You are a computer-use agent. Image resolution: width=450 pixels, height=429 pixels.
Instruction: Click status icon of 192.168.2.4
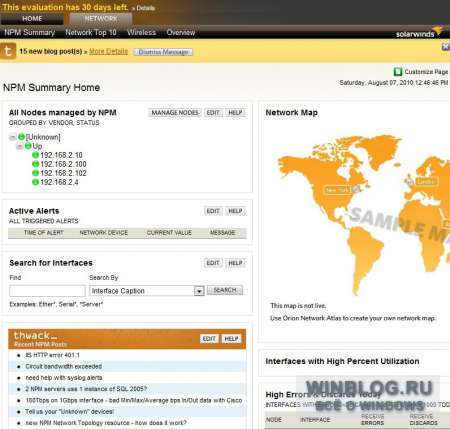(x=35, y=182)
